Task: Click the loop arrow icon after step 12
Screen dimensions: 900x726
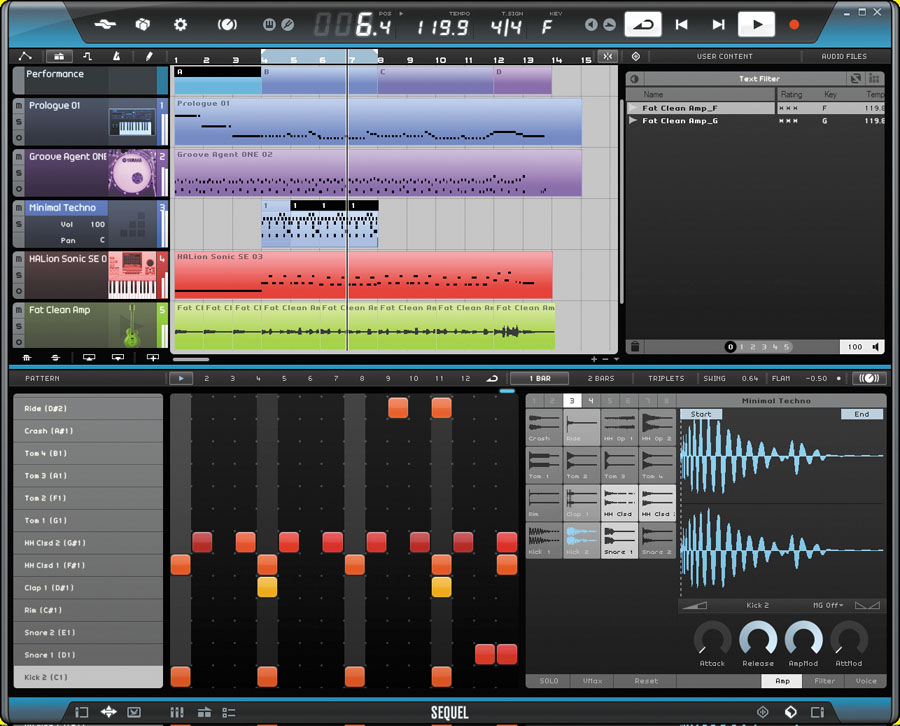Action: pos(492,378)
